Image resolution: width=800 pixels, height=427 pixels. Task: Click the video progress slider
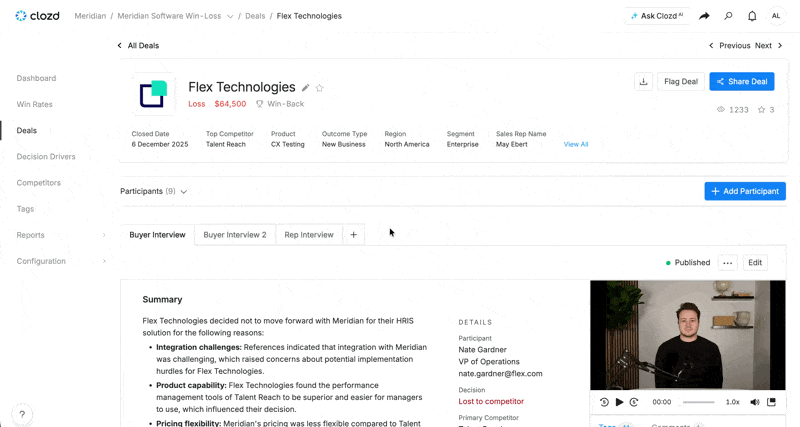pos(698,402)
